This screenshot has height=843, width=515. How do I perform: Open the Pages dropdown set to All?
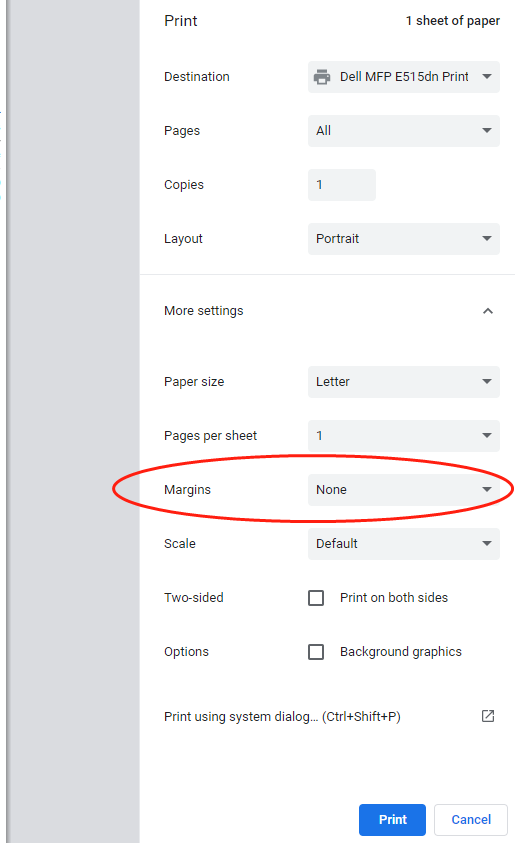(404, 131)
